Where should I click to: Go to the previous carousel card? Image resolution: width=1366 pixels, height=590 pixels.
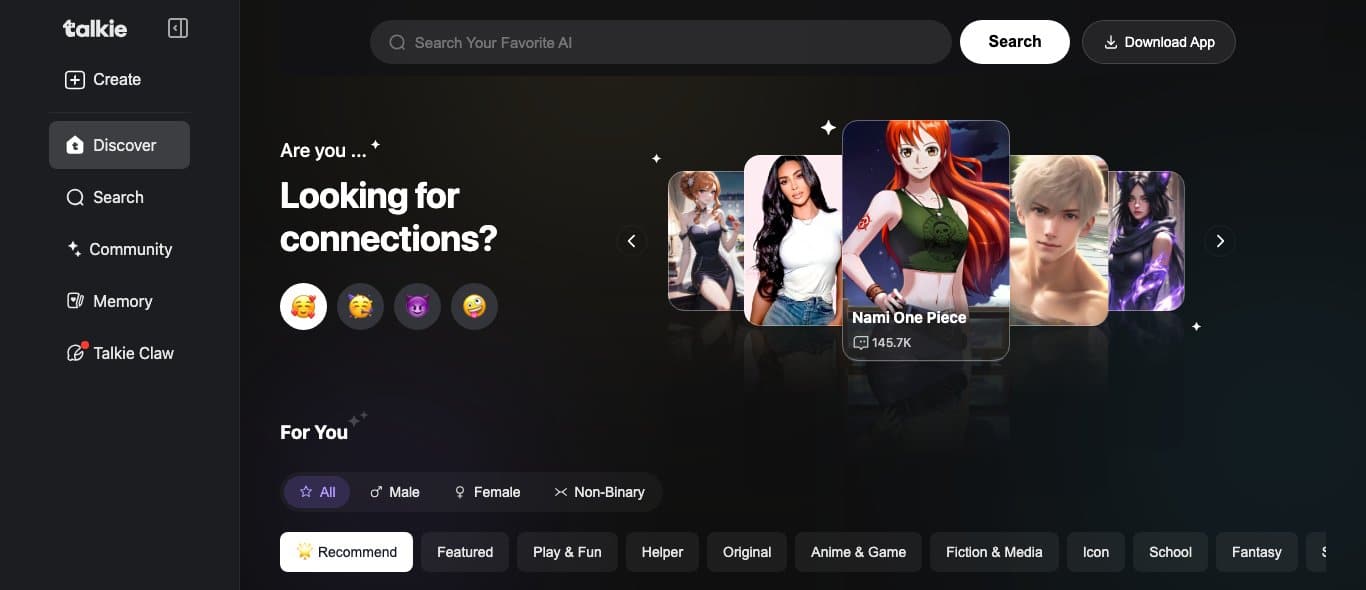(x=631, y=241)
